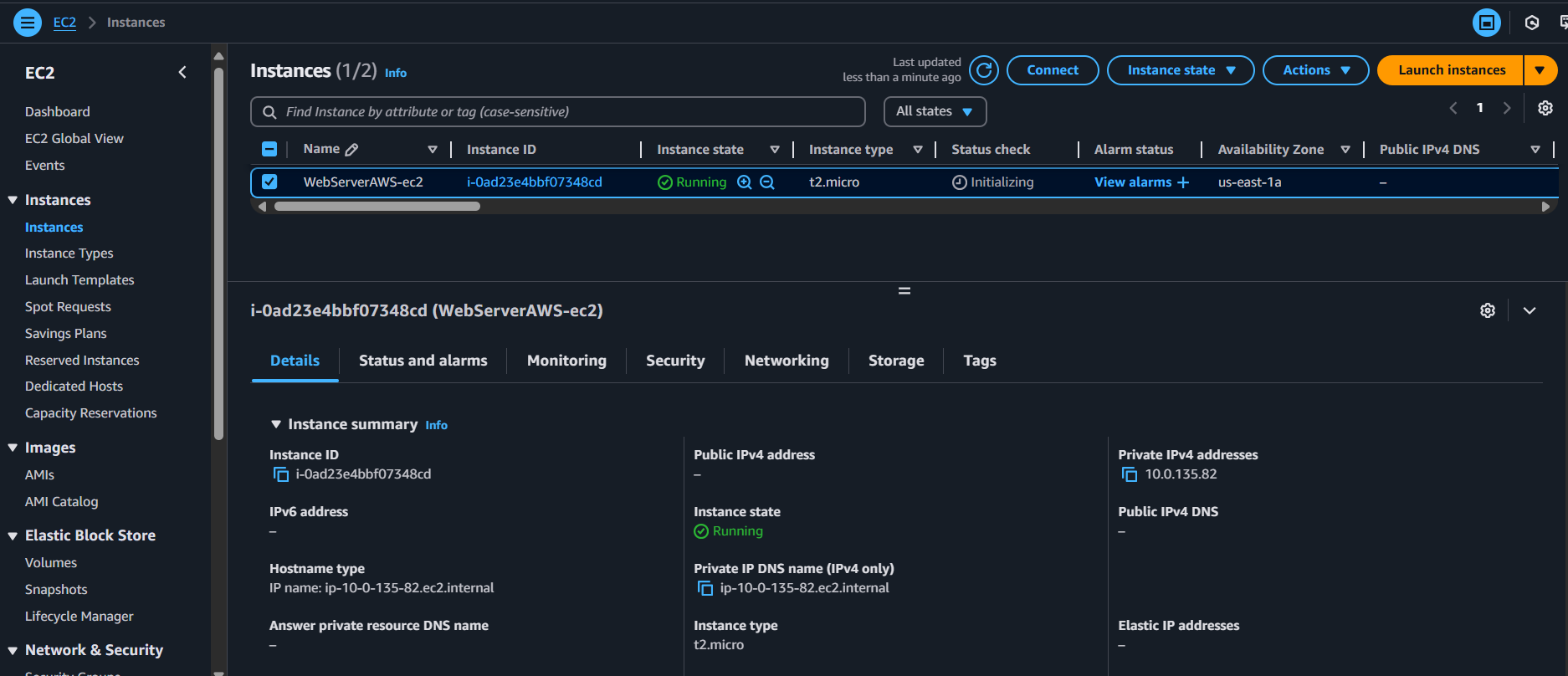Open the Tags tab

tap(980, 361)
